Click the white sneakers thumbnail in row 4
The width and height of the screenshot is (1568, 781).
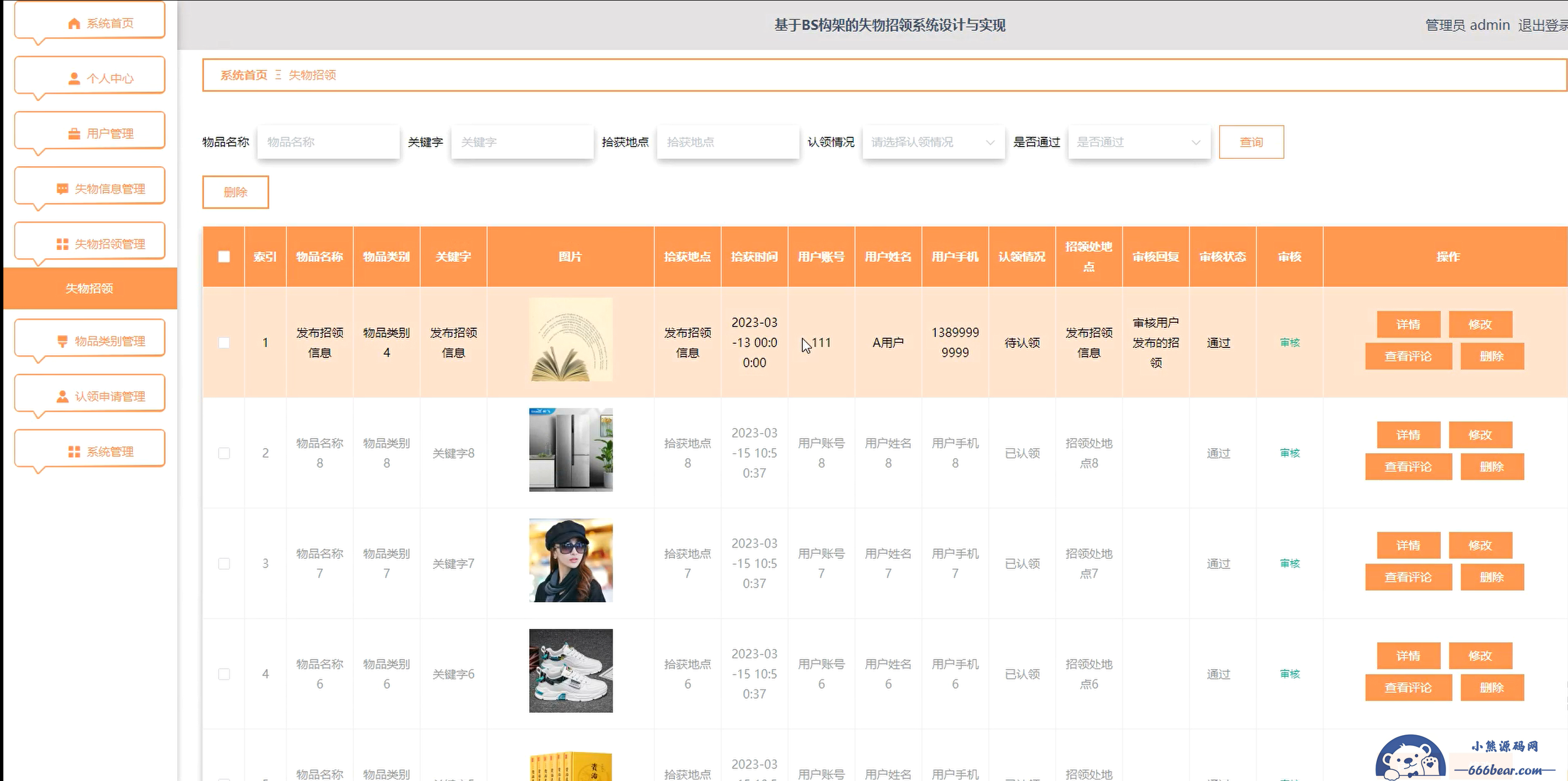[x=571, y=671]
